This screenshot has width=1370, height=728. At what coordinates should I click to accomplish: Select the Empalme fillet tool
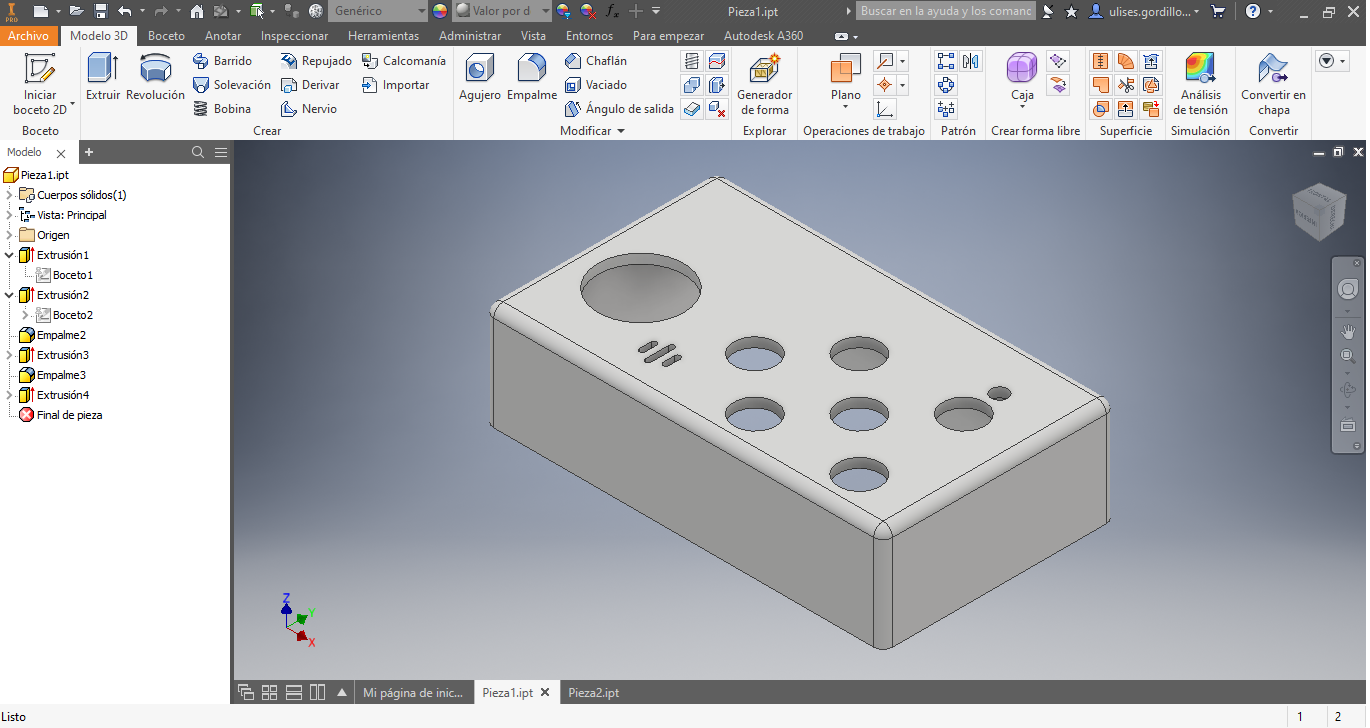click(x=532, y=78)
